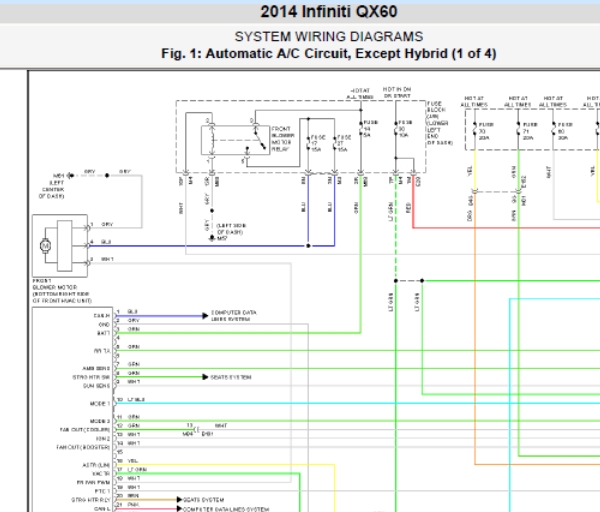Click the vertical "RED" wire color label
Screen dimensions: 600x512
click(408, 208)
